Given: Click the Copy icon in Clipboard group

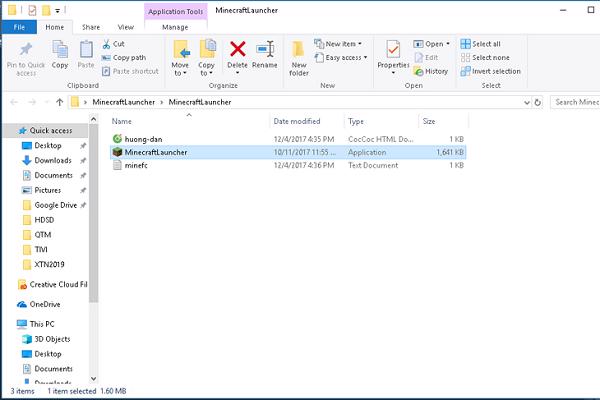Looking at the screenshot, I should coord(60,50).
